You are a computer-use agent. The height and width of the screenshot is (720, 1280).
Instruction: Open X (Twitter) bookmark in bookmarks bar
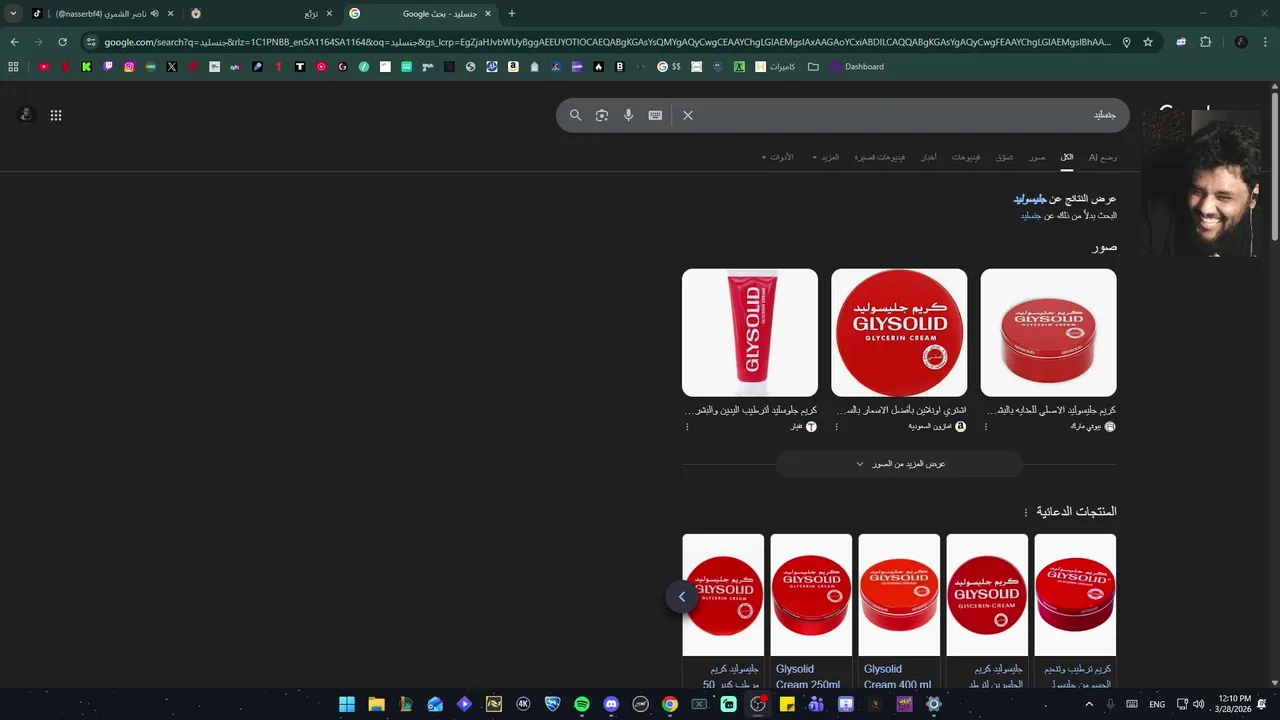tap(172, 67)
